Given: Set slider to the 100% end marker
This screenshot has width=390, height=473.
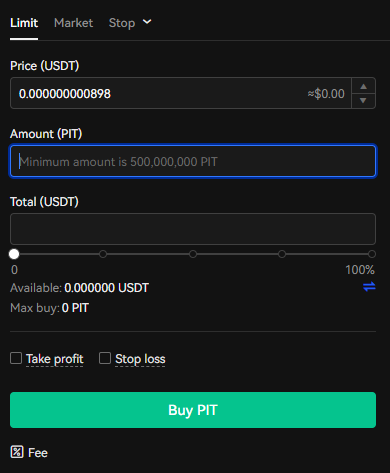Looking at the screenshot, I should (x=372, y=254).
